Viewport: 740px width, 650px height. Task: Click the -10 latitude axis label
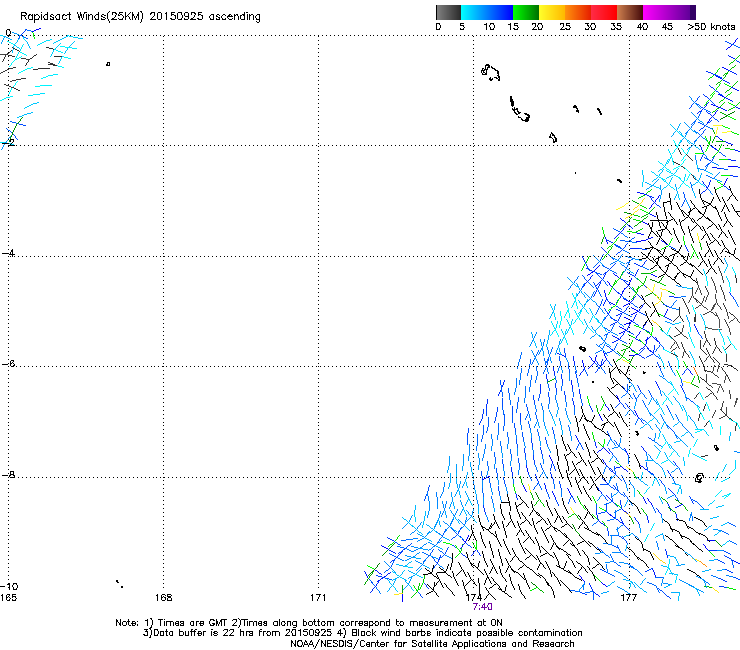pyautogui.click(x=9, y=587)
